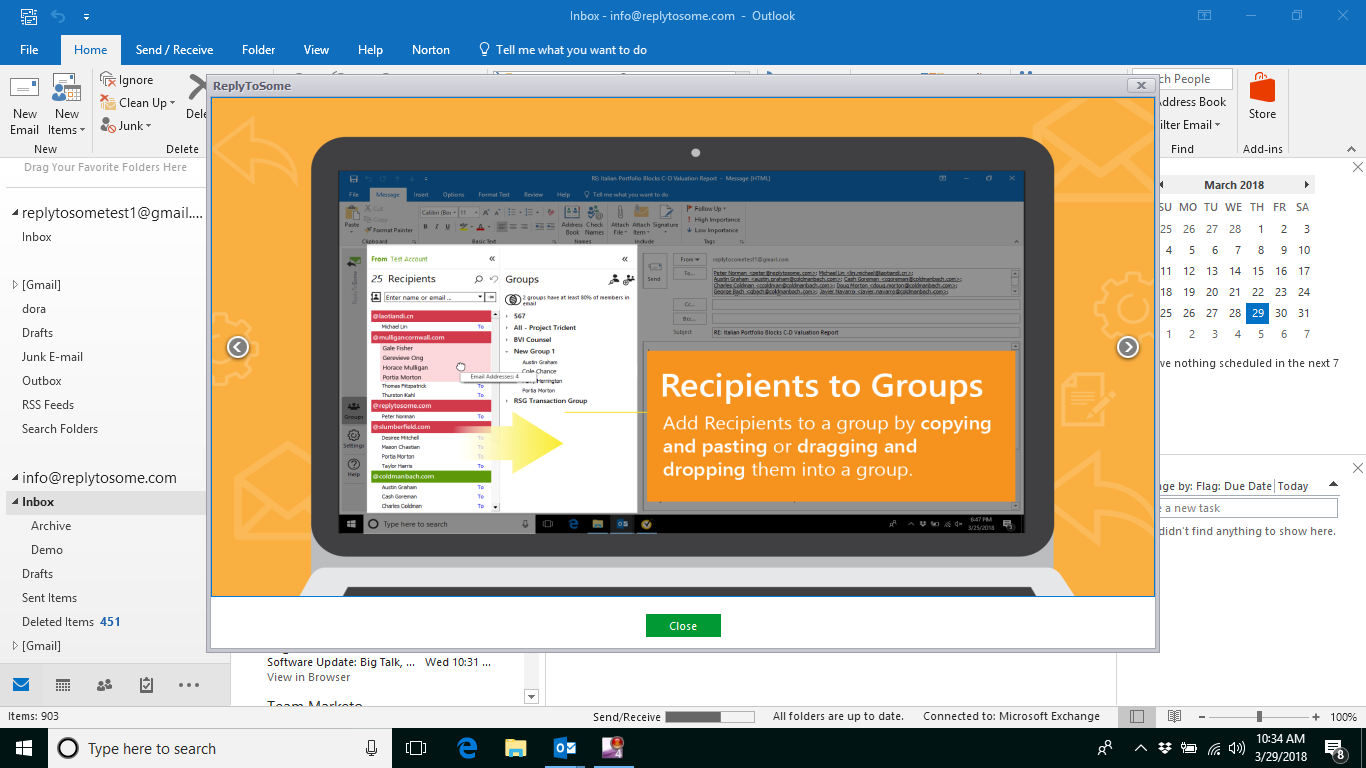Switch to Reading view in status bar
This screenshot has width=1366, height=768.
pyautogui.click(x=1175, y=716)
